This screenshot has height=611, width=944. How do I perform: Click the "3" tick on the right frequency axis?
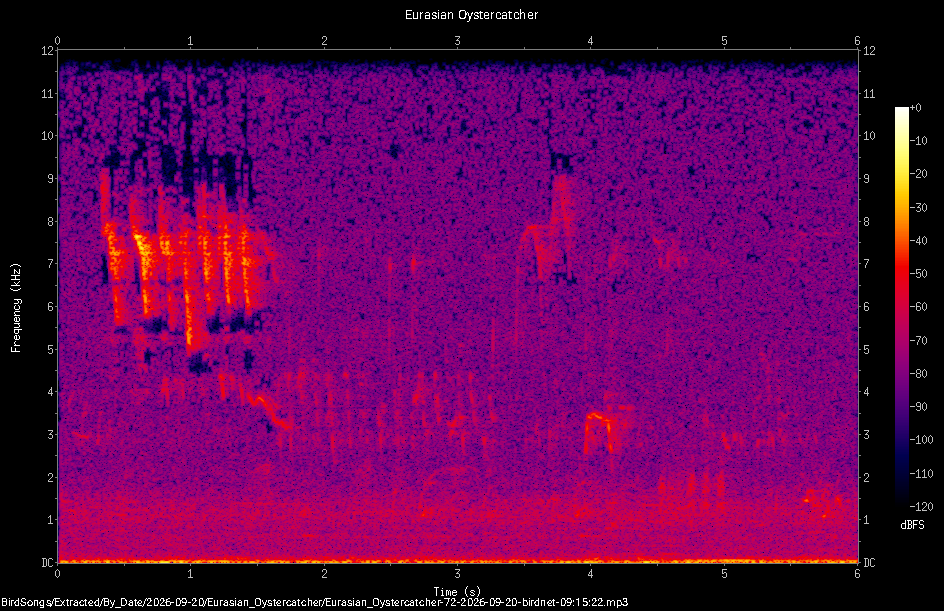pyautogui.click(x=867, y=435)
